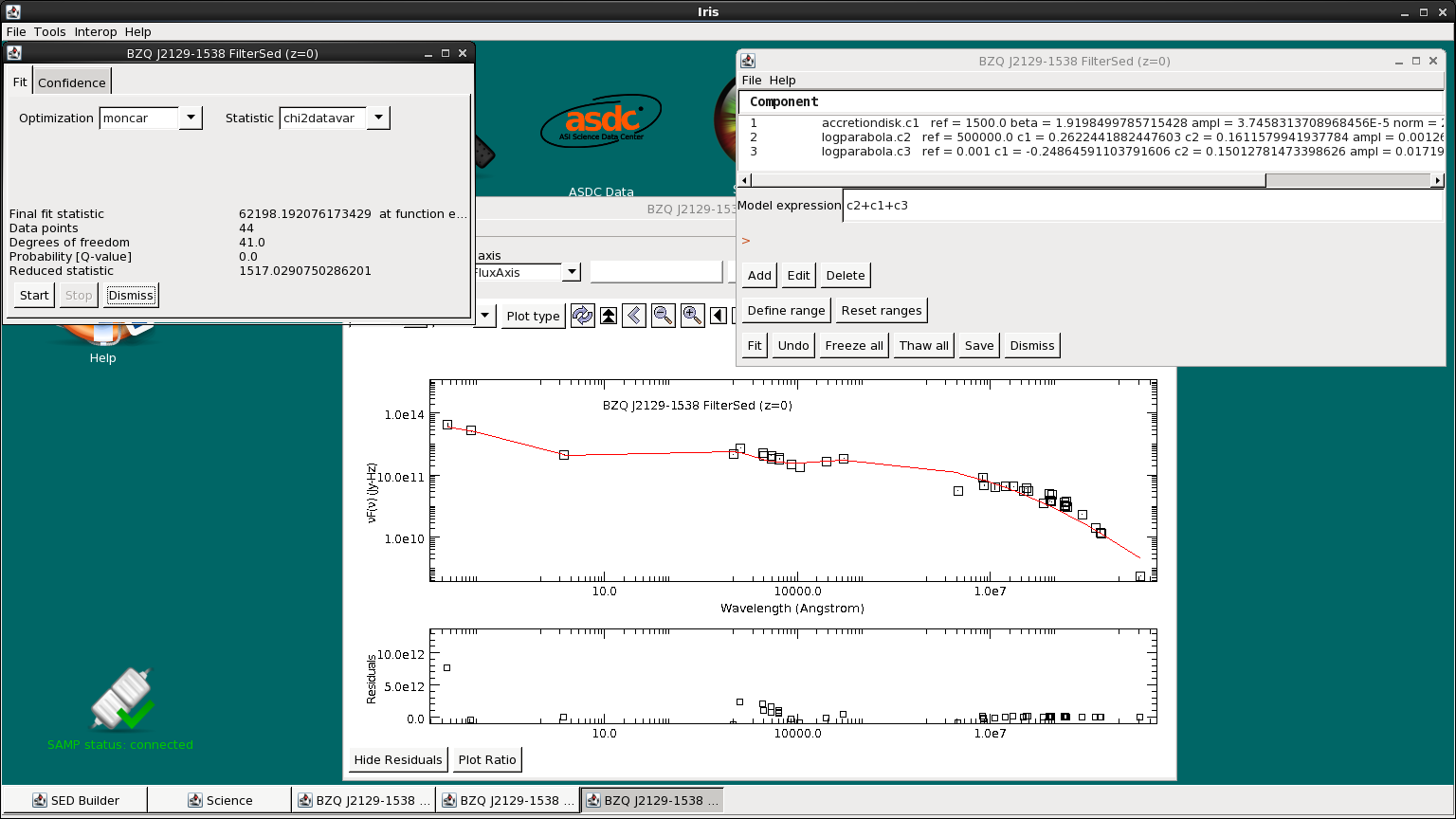Image resolution: width=1456 pixels, height=819 pixels.
Task: Click the Thaw all button
Action: point(923,345)
